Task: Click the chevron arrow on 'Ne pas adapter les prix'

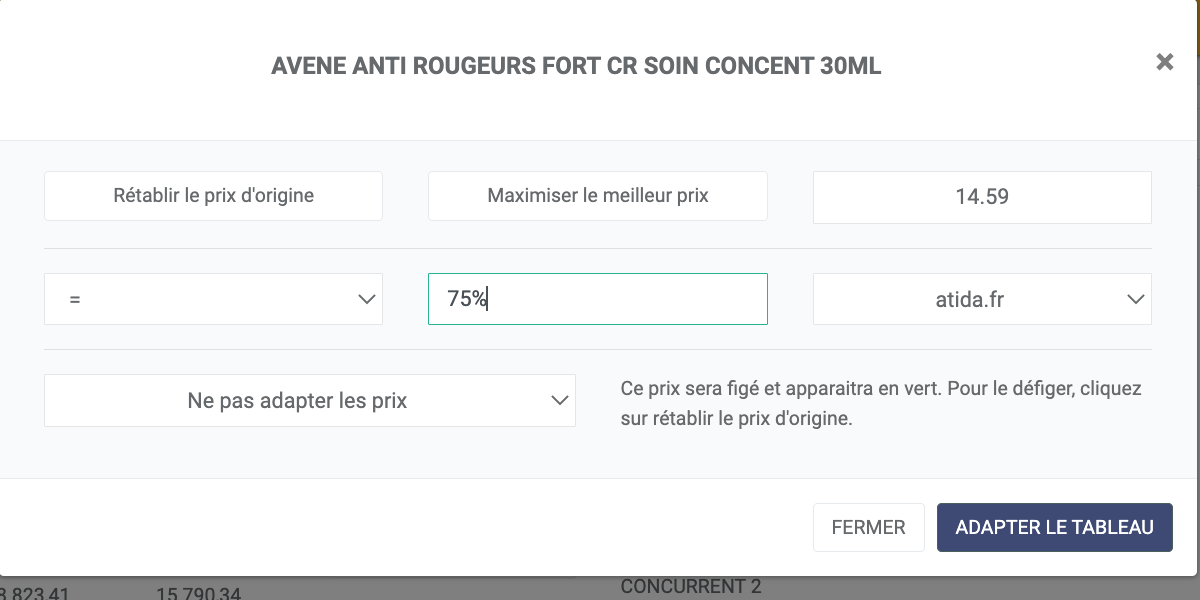Action: pos(559,400)
